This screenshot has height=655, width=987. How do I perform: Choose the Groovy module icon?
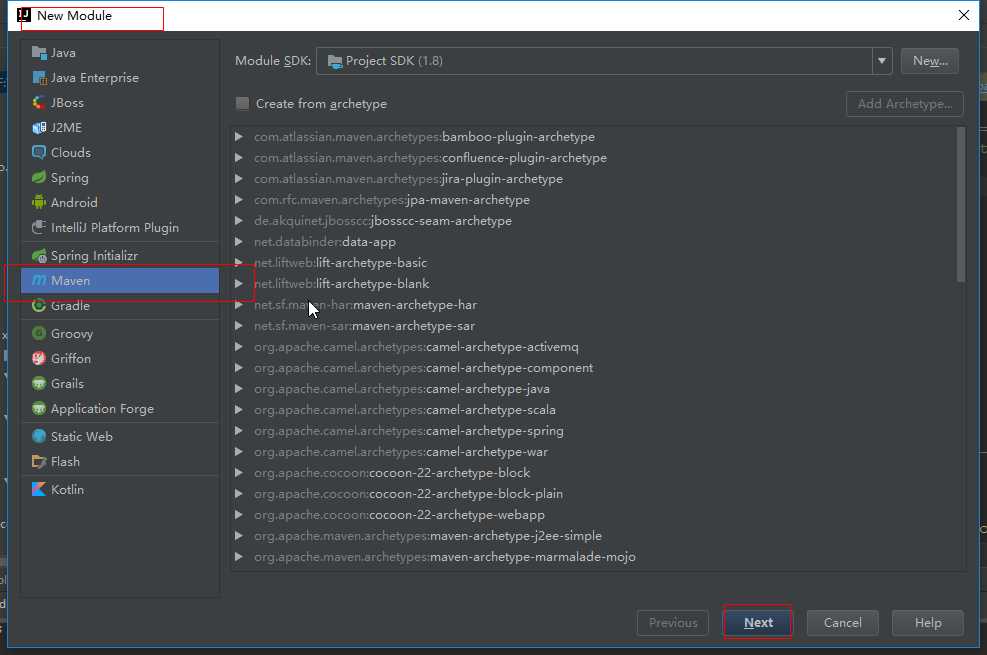(39, 333)
